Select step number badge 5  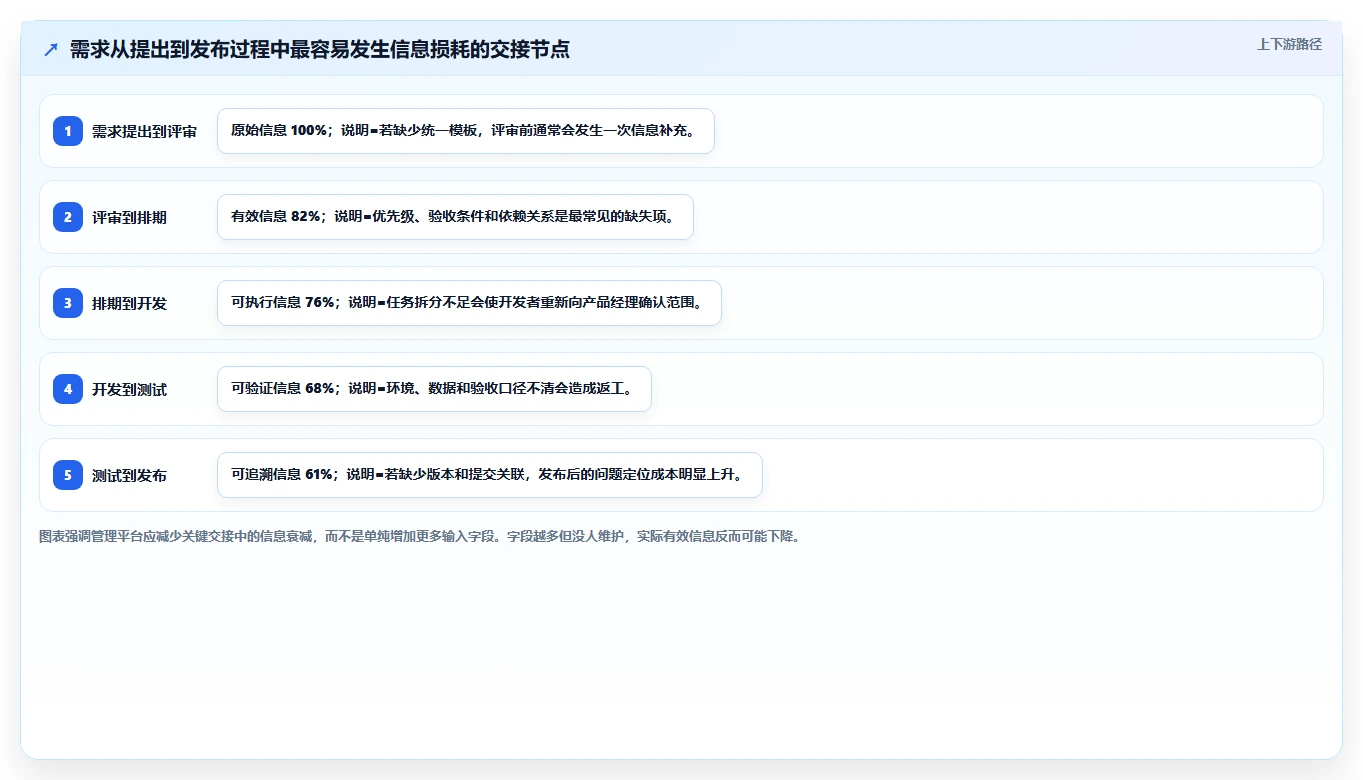(x=68, y=475)
